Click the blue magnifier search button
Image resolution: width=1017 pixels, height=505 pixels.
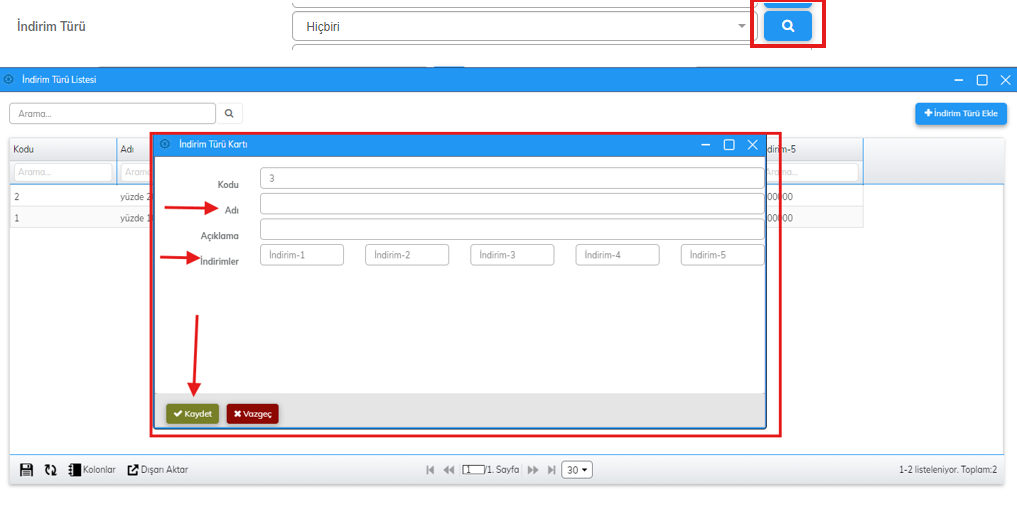[x=787, y=26]
